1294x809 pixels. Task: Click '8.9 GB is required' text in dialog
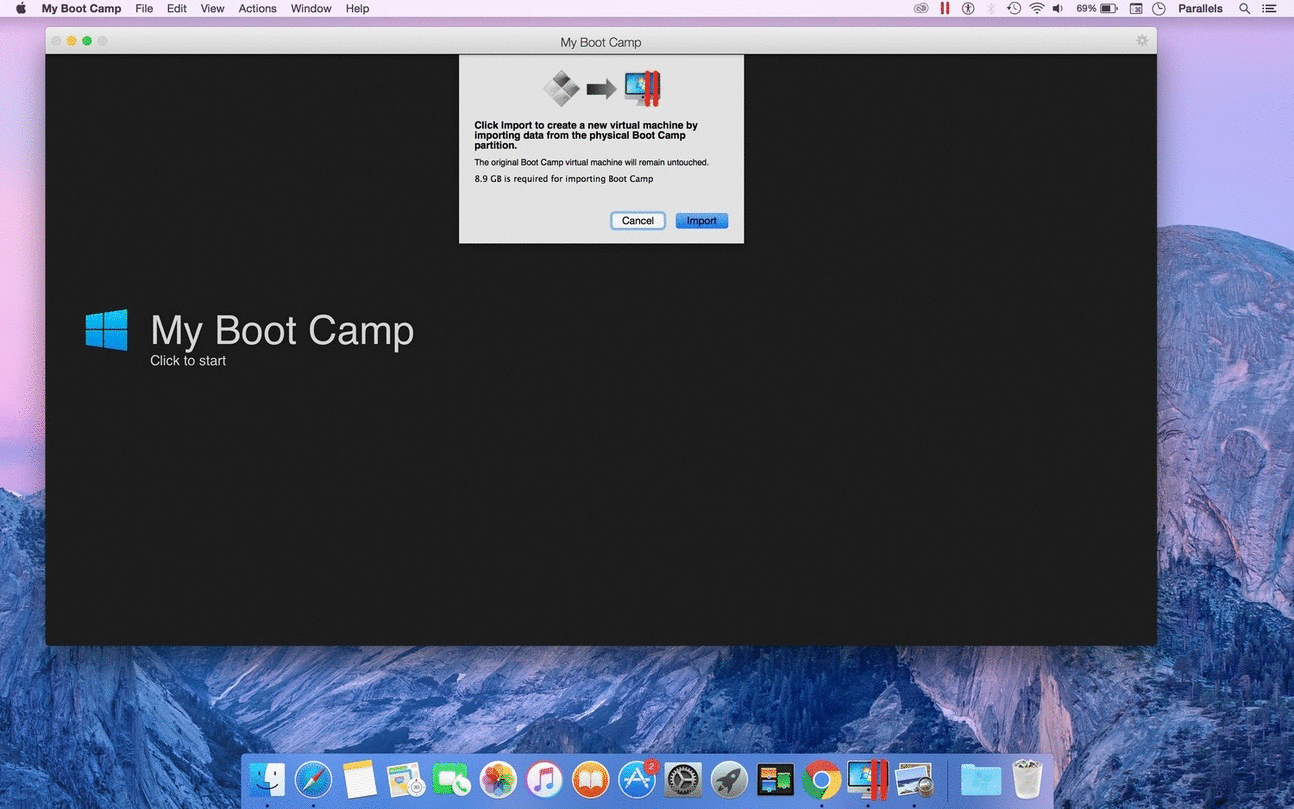click(x=564, y=179)
